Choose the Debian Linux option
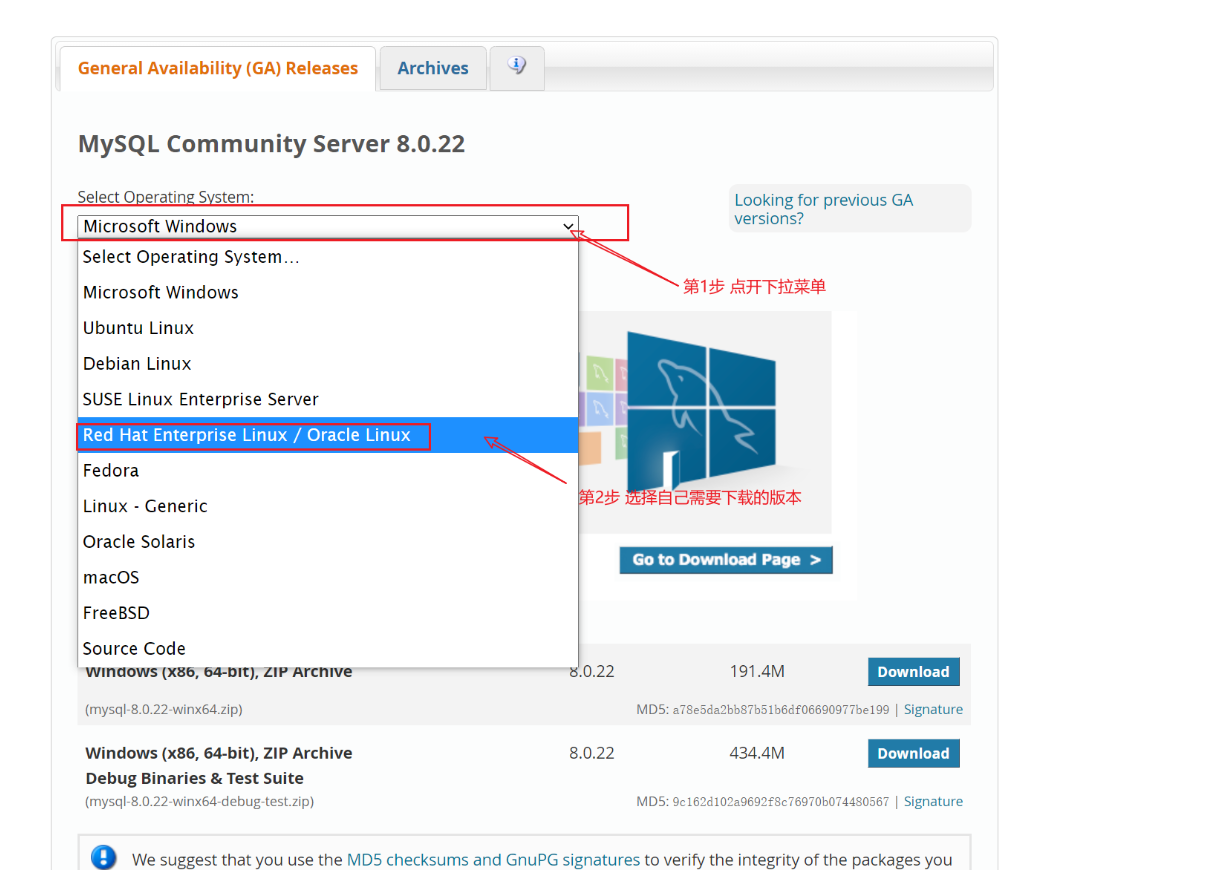1217x878 pixels. (x=328, y=364)
